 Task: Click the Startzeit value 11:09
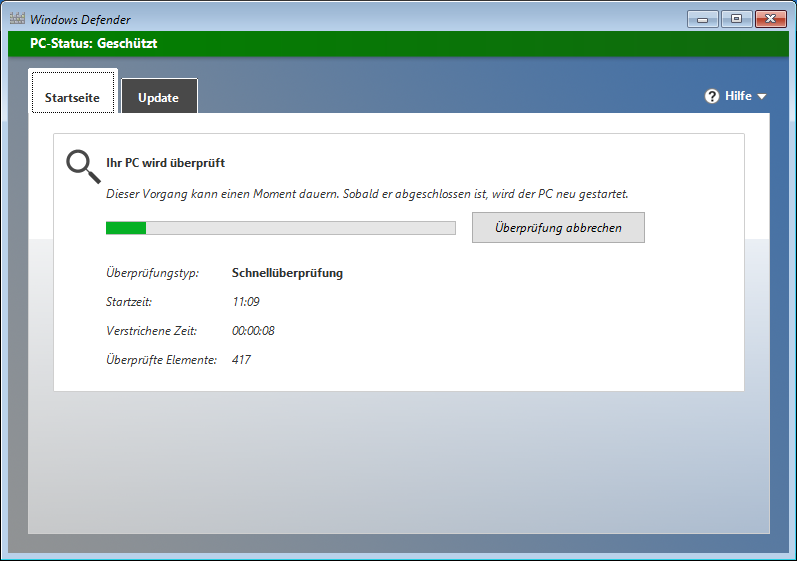click(x=246, y=302)
